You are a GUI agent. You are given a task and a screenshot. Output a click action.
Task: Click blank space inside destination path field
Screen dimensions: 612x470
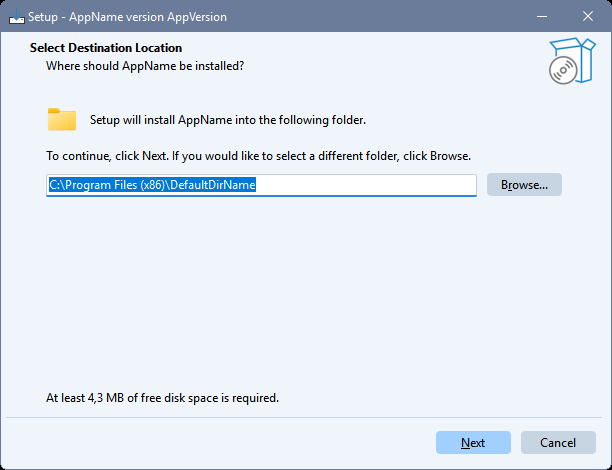click(x=370, y=185)
